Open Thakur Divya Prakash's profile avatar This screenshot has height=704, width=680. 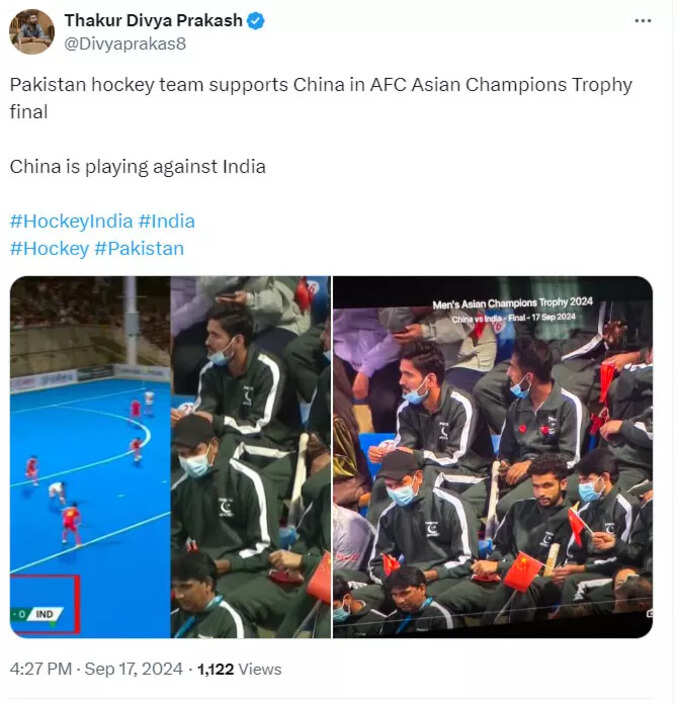point(31,31)
